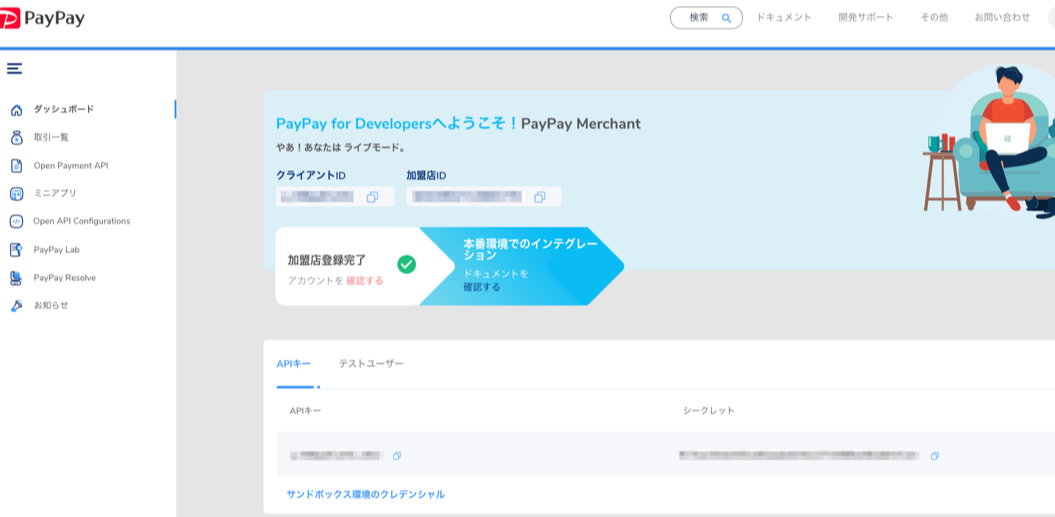Copy the 加盟店ID value

point(540,197)
